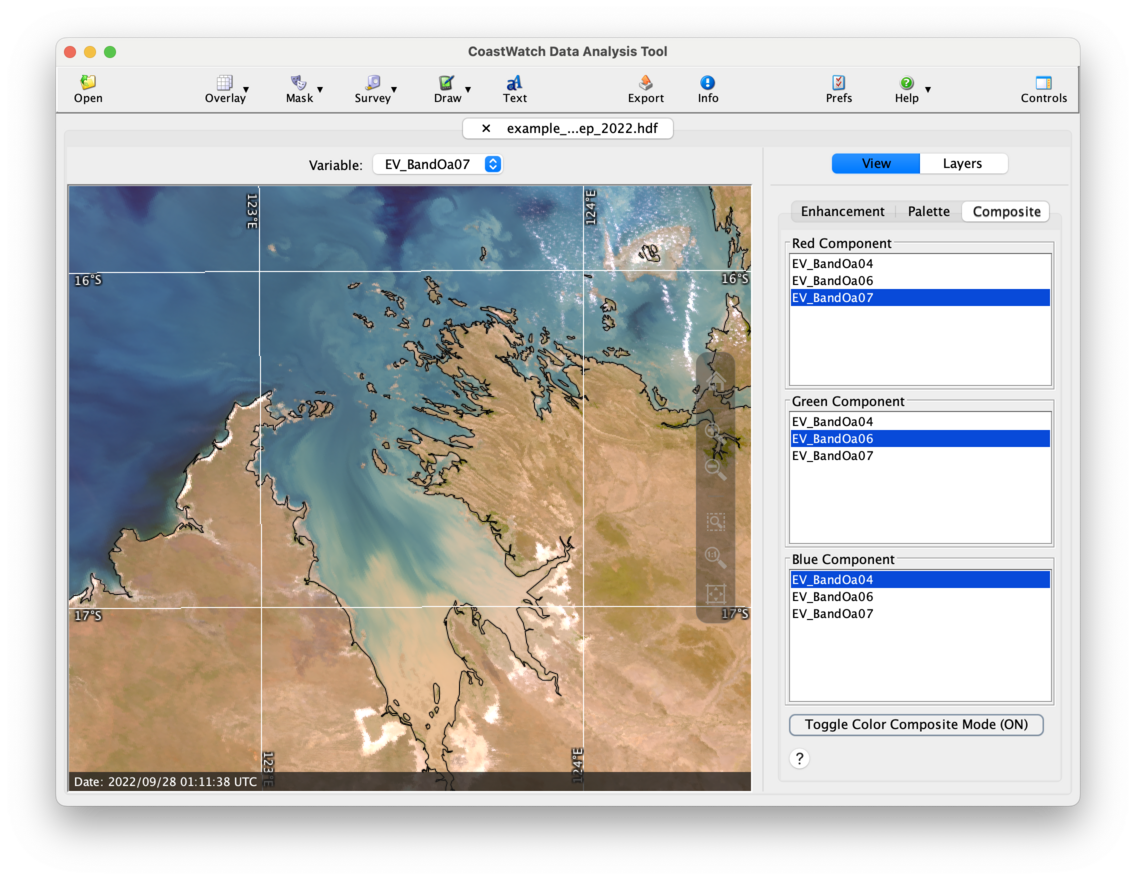Select EV_BandOa04 in Red Component list
Image resolution: width=1136 pixels, height=880 pixels.
(x=833, y=264)
